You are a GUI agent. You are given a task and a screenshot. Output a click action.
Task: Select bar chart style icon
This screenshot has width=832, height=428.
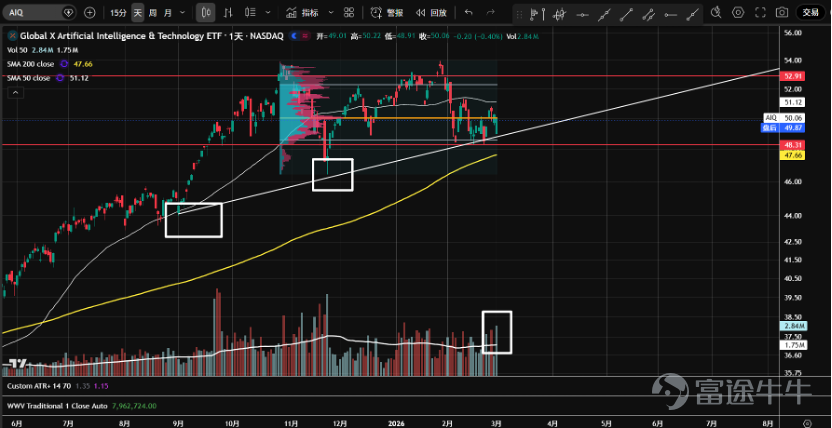point(229,12)
